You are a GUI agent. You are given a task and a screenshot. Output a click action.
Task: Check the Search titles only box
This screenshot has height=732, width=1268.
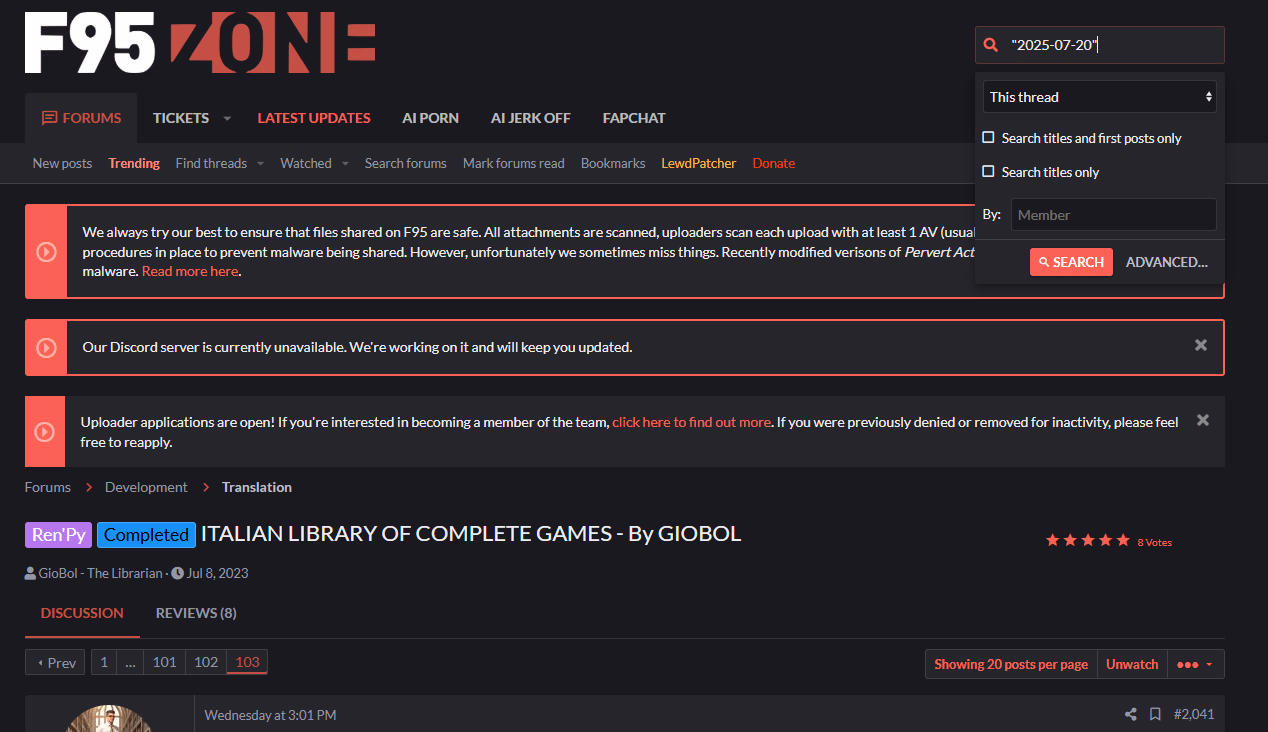coord(988,172)
